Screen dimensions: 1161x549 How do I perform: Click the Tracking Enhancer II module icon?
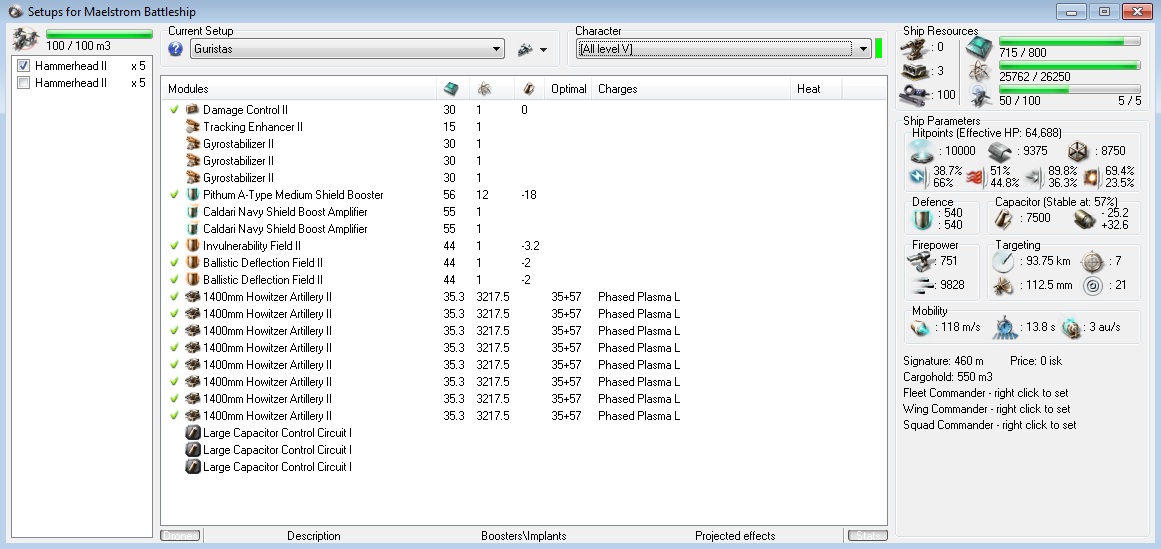(193, 127)
